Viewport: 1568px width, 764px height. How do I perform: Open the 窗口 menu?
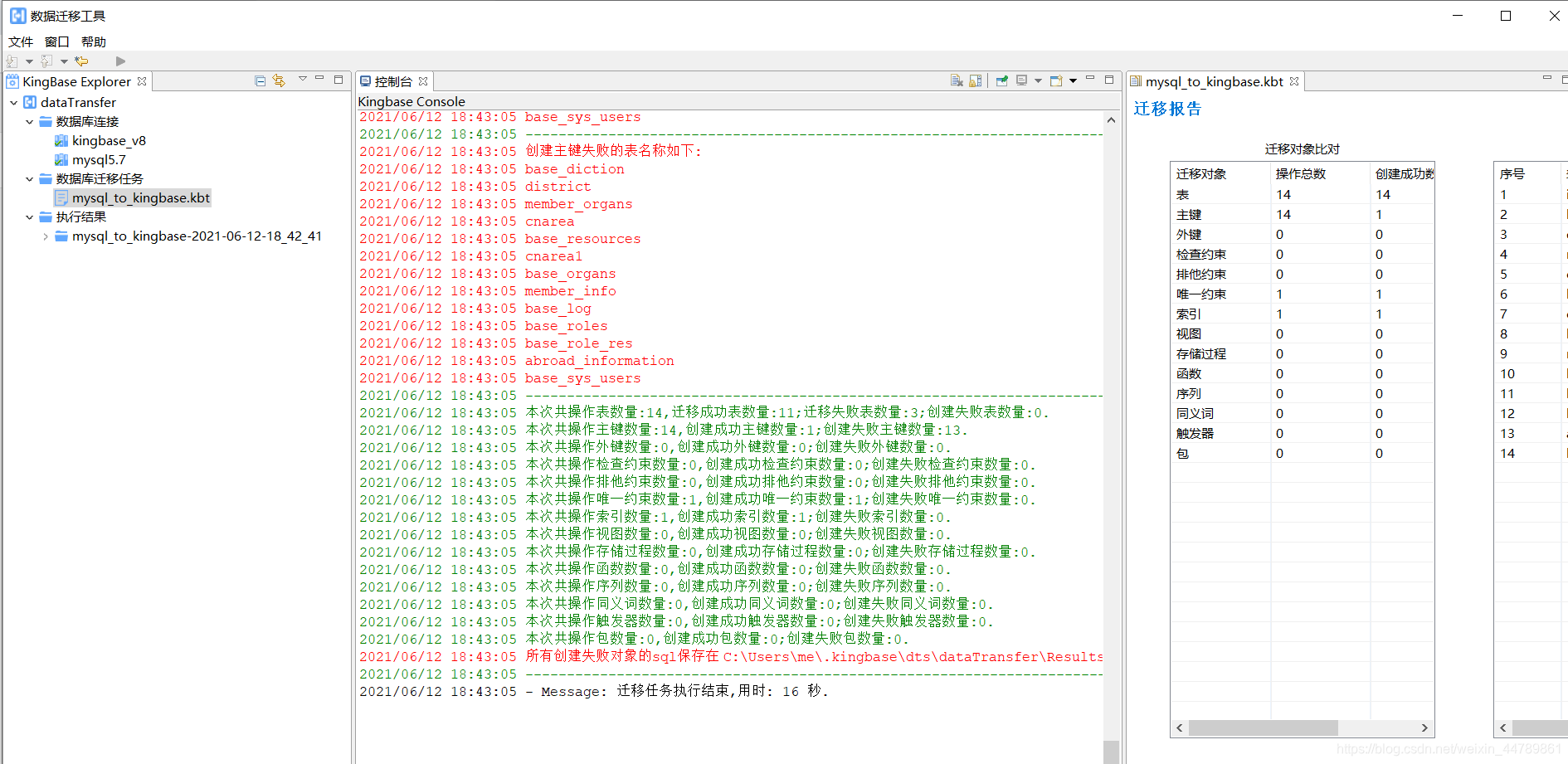click(x=57, y=41)
